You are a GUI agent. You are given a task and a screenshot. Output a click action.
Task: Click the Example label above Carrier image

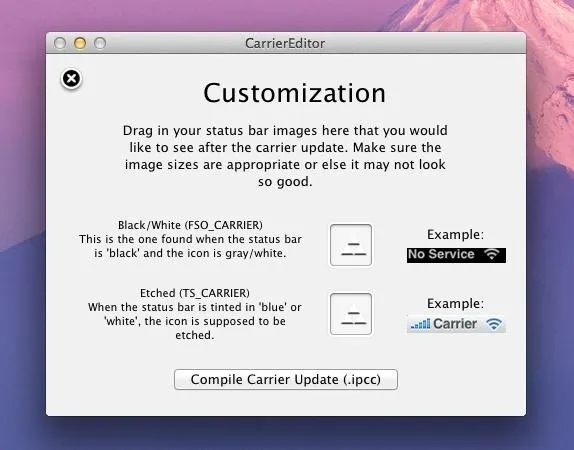[455, 303]
